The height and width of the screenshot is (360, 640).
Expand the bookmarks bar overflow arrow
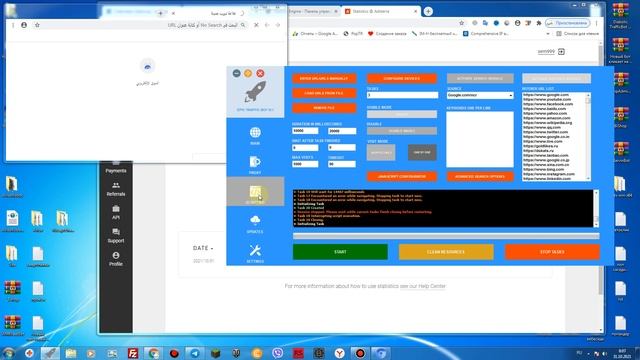548,34
